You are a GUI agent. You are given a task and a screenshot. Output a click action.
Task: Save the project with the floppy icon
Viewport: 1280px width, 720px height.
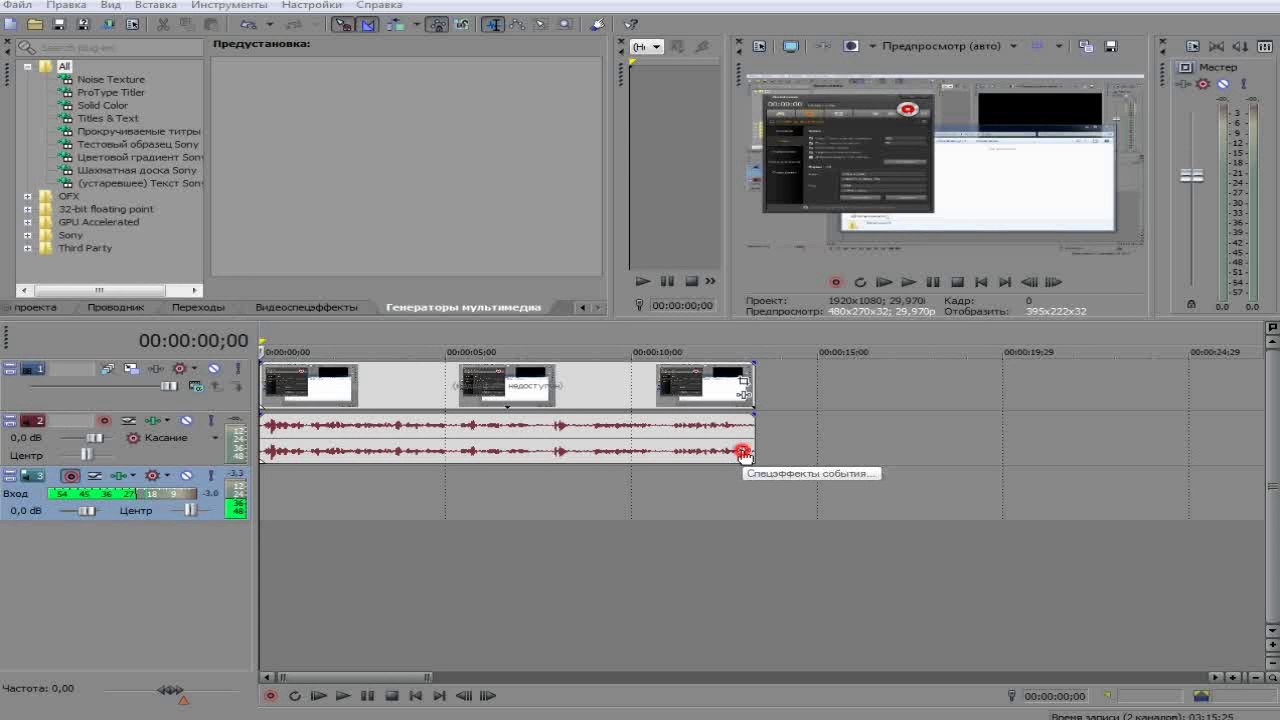pyautogui.click(x=59, y=24)
